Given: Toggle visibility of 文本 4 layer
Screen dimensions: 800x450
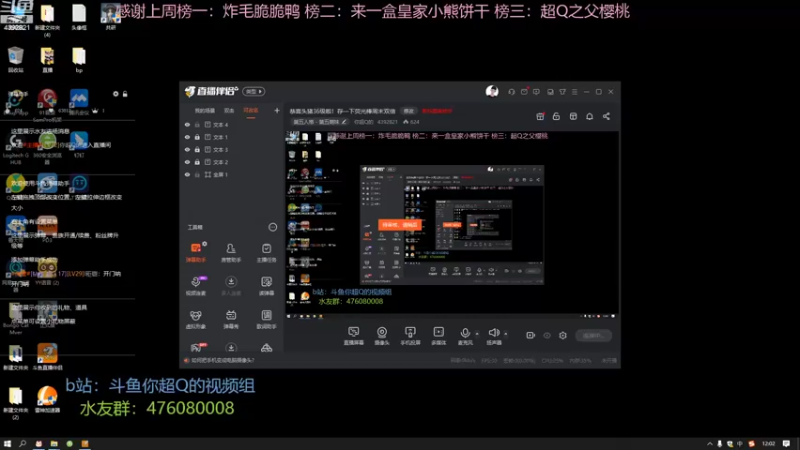Looking at the screenshot, I should (187, 124).
